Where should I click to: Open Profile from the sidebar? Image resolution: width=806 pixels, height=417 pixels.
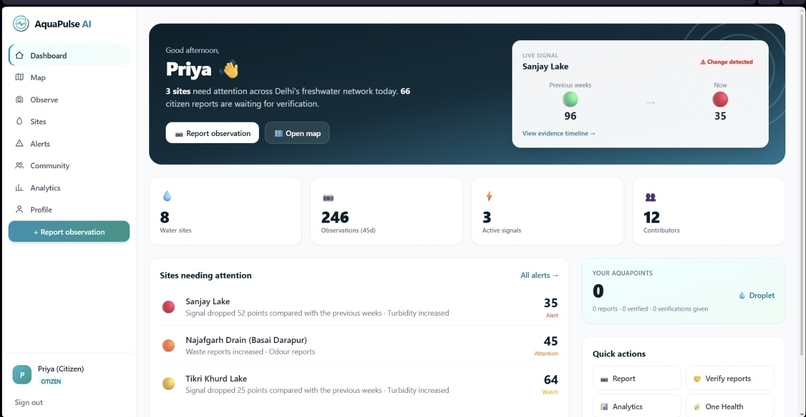pyautogui.click(x=69, y=210)
